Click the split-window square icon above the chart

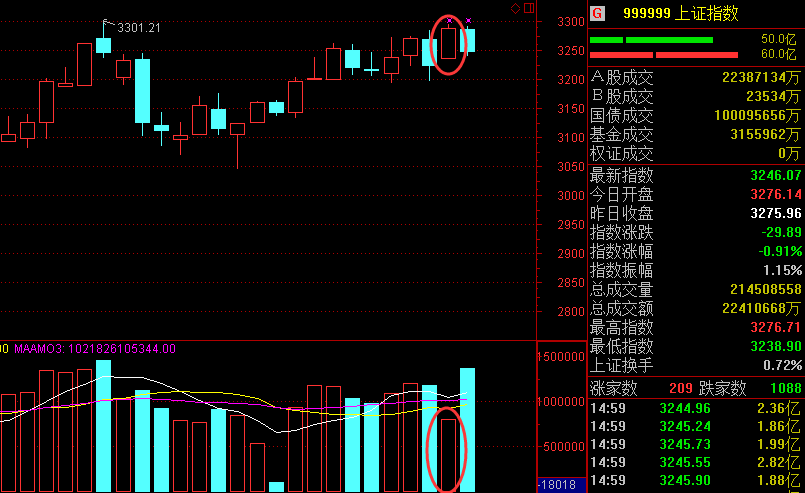529,8
